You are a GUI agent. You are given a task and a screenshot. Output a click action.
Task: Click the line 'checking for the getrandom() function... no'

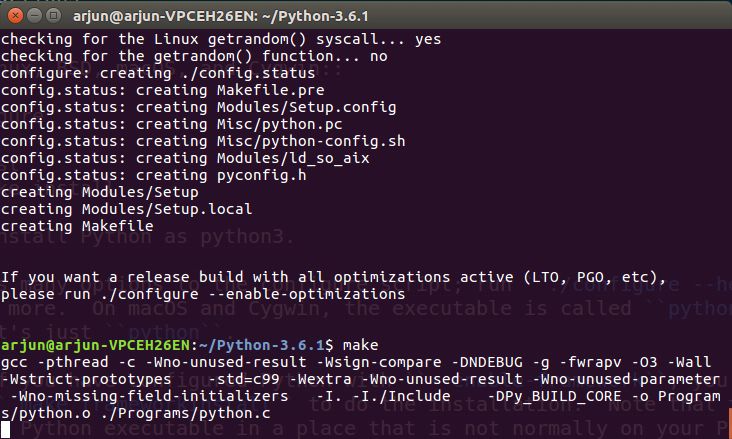pos(194,56)
